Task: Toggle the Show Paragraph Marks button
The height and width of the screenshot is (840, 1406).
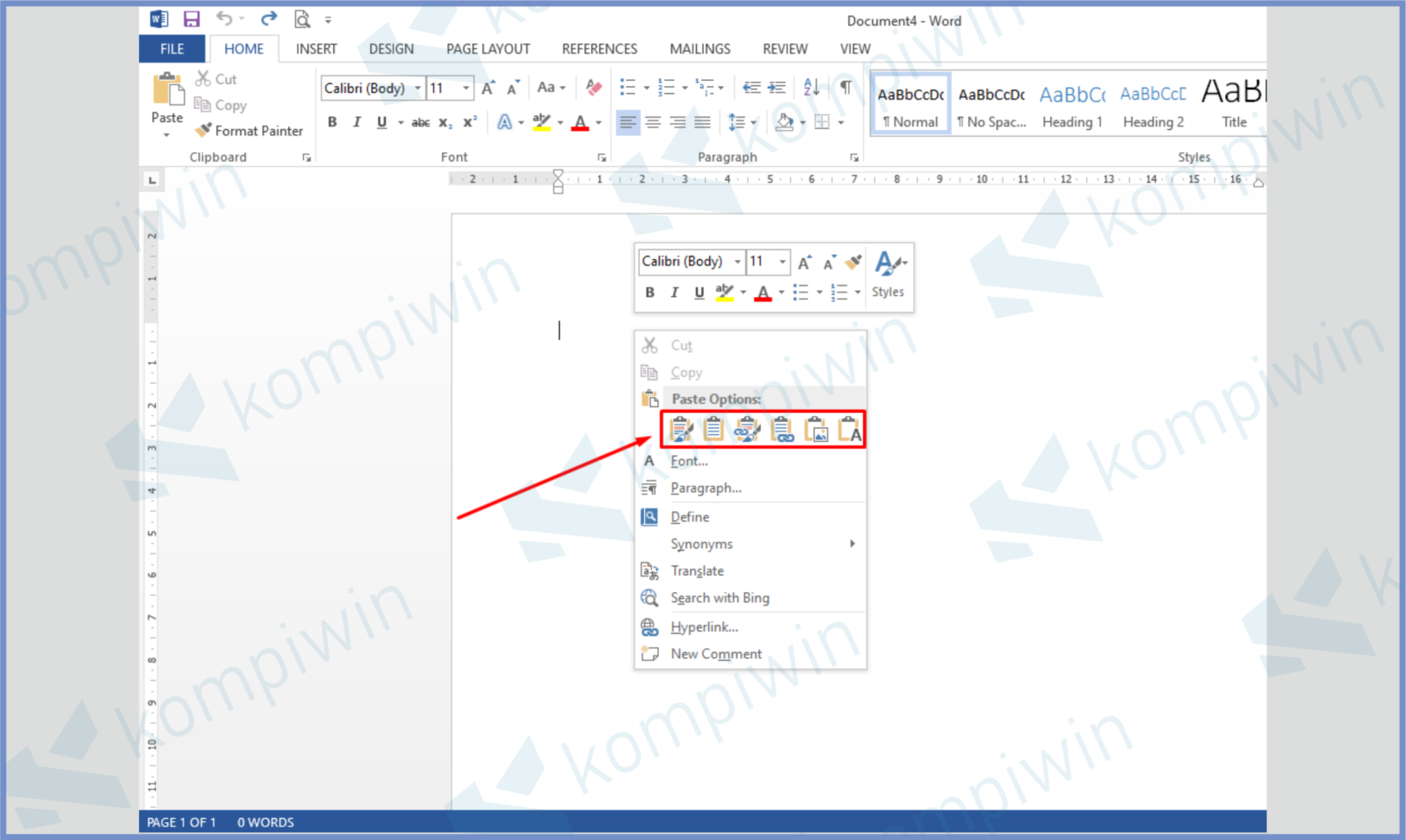Action: click(846, 87)
